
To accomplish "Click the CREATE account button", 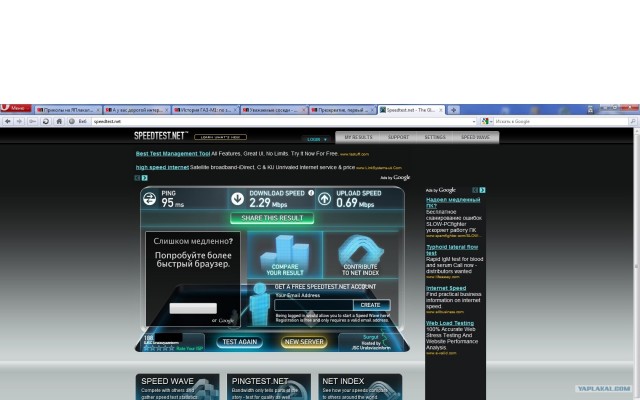I will tap(371, 305).
